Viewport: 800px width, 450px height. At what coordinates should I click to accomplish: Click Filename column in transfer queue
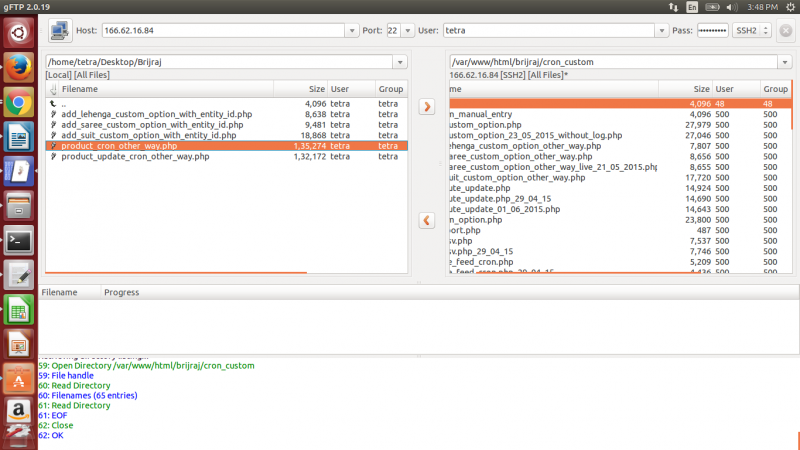(x=69, y=292)
